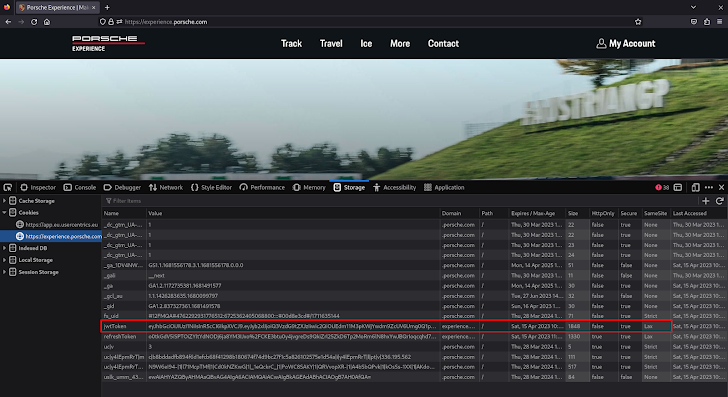Viewport: 728px width, 397px height.
Task: Click the Porsche Experience logo
Action: (108, 43)
